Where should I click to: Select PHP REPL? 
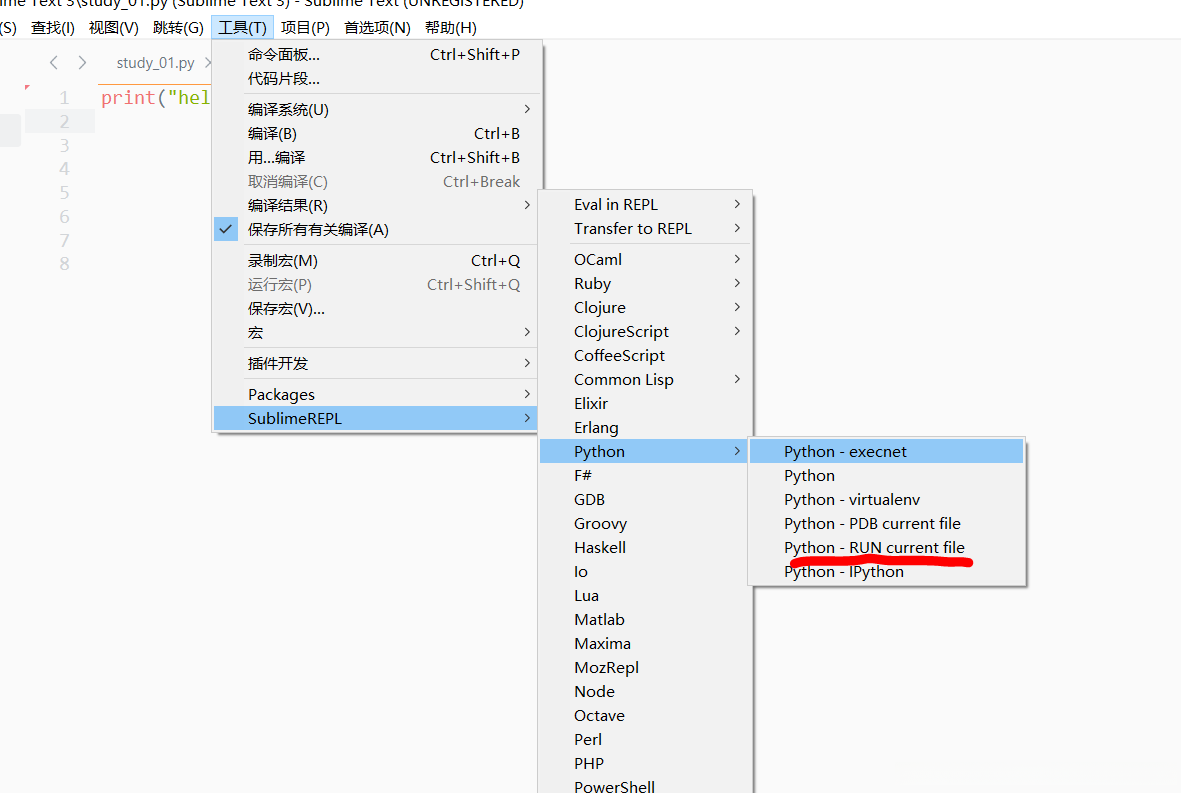pyautogui.click(x=645, y=764)
